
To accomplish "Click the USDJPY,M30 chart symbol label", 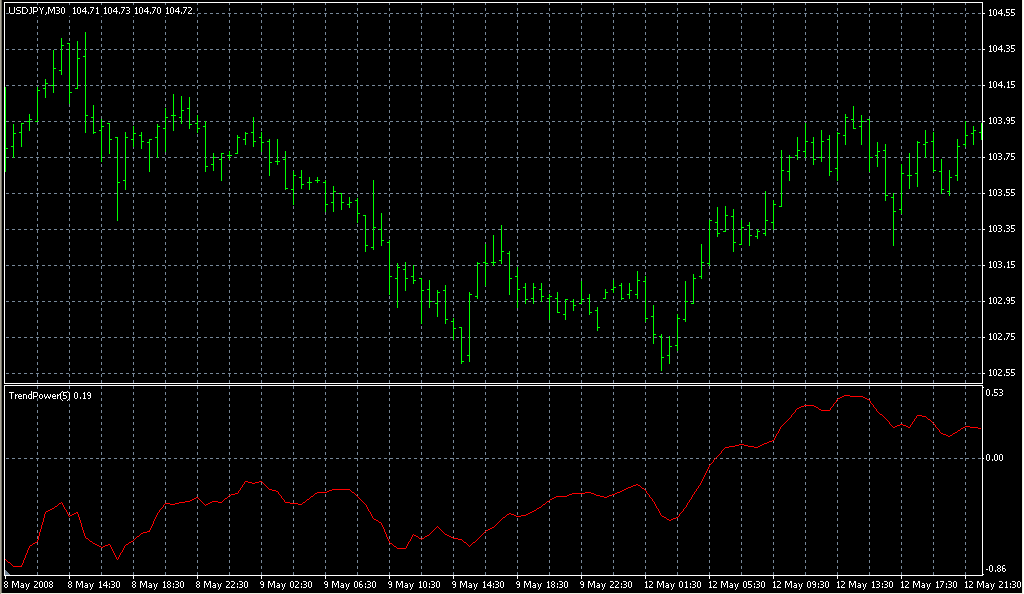I will coord(36,10).
